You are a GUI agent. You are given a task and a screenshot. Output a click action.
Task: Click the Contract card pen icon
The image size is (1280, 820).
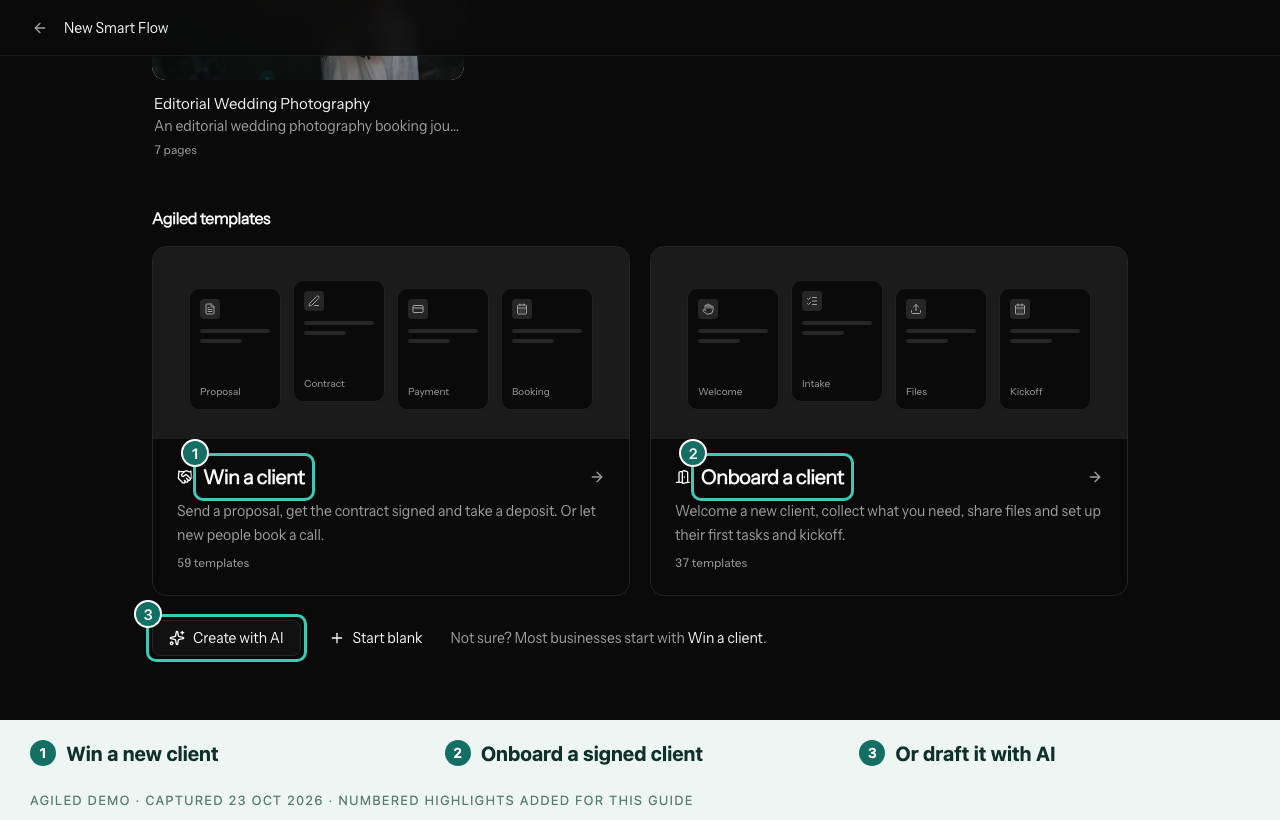click(314, 301)
